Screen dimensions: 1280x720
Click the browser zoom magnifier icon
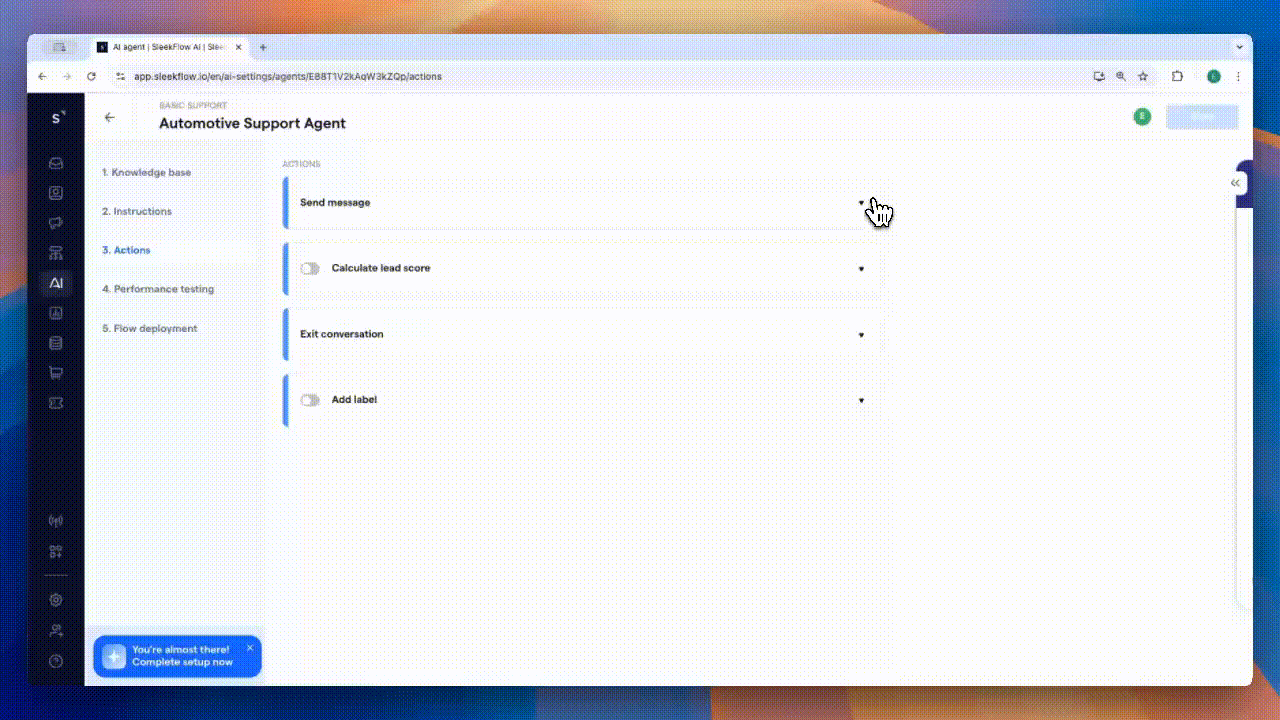[1121, 76]
